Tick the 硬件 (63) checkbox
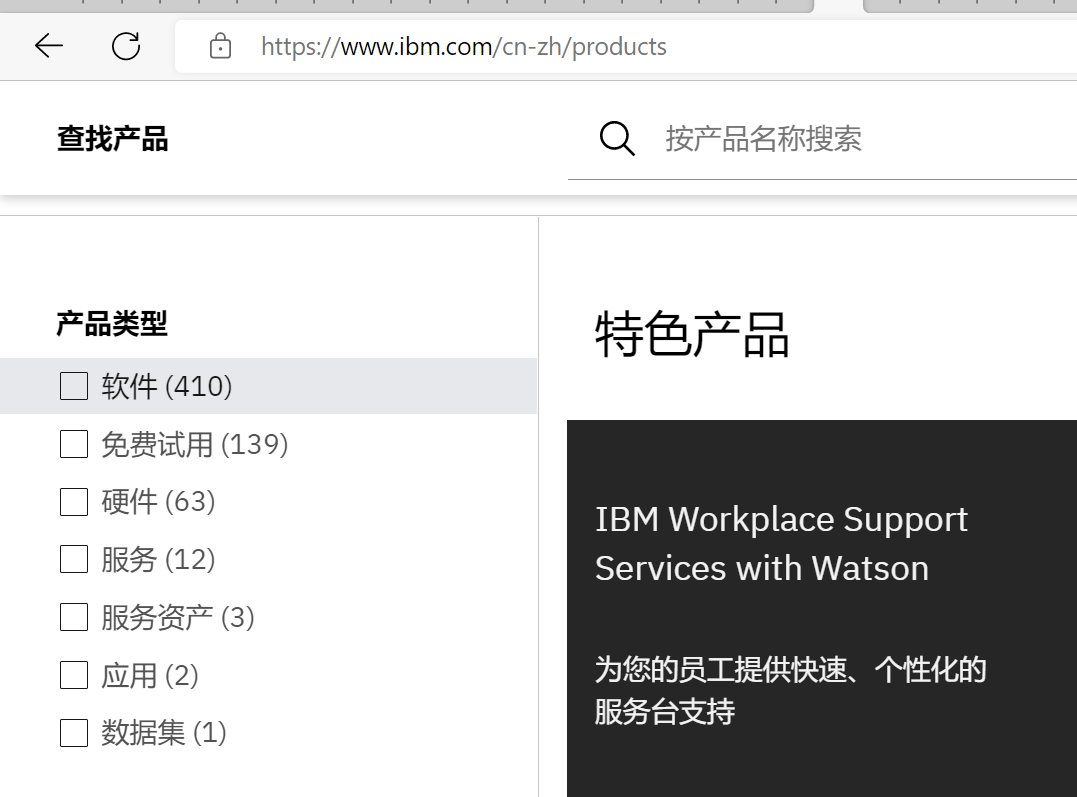 (x=74, y=502)
